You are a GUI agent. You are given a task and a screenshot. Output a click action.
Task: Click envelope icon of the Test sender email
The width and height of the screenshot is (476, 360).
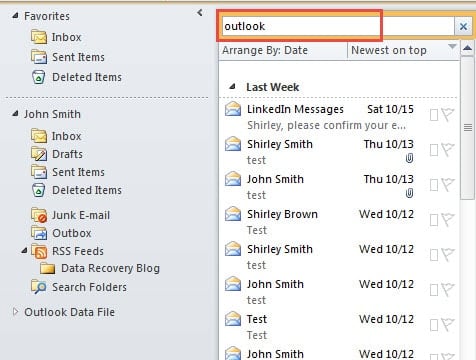coord(233,319)
